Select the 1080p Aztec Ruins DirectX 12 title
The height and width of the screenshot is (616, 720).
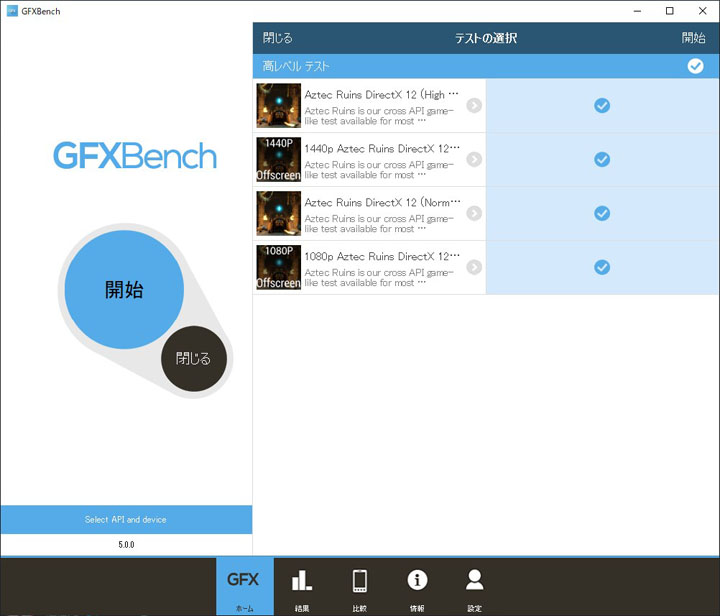(x=382, y=256)
